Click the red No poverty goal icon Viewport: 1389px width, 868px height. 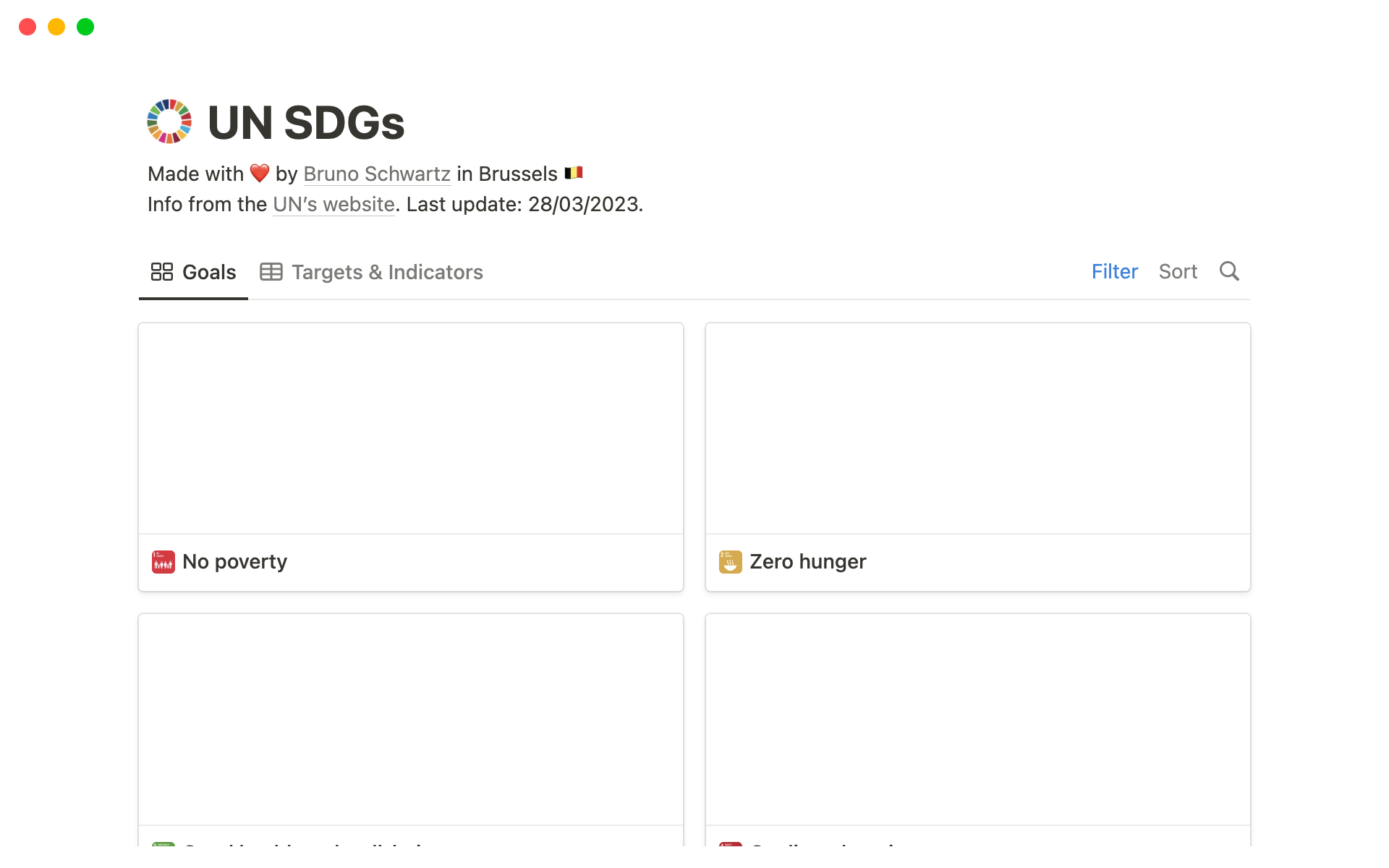[163, 562]
